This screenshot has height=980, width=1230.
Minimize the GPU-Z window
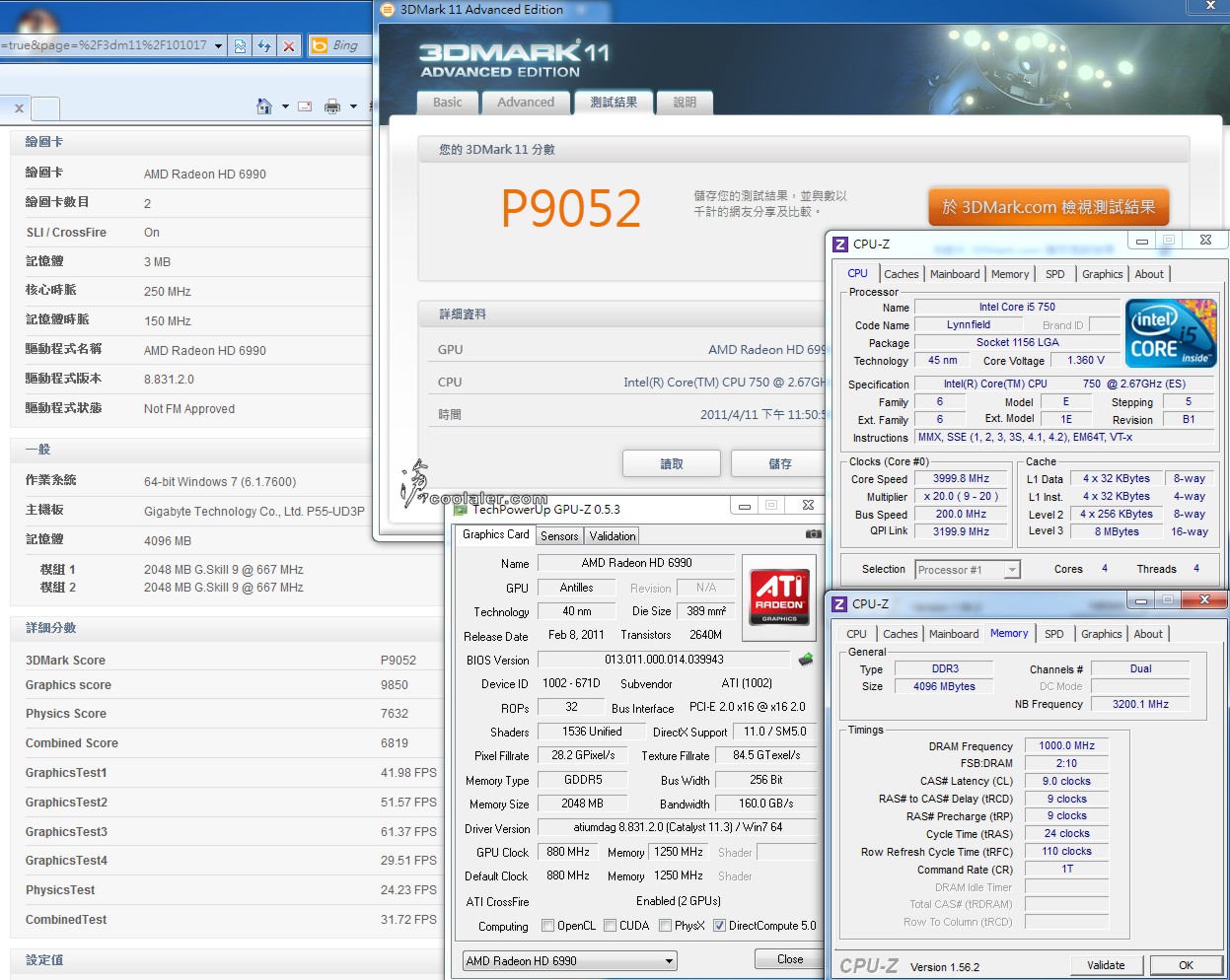[744, 506]
